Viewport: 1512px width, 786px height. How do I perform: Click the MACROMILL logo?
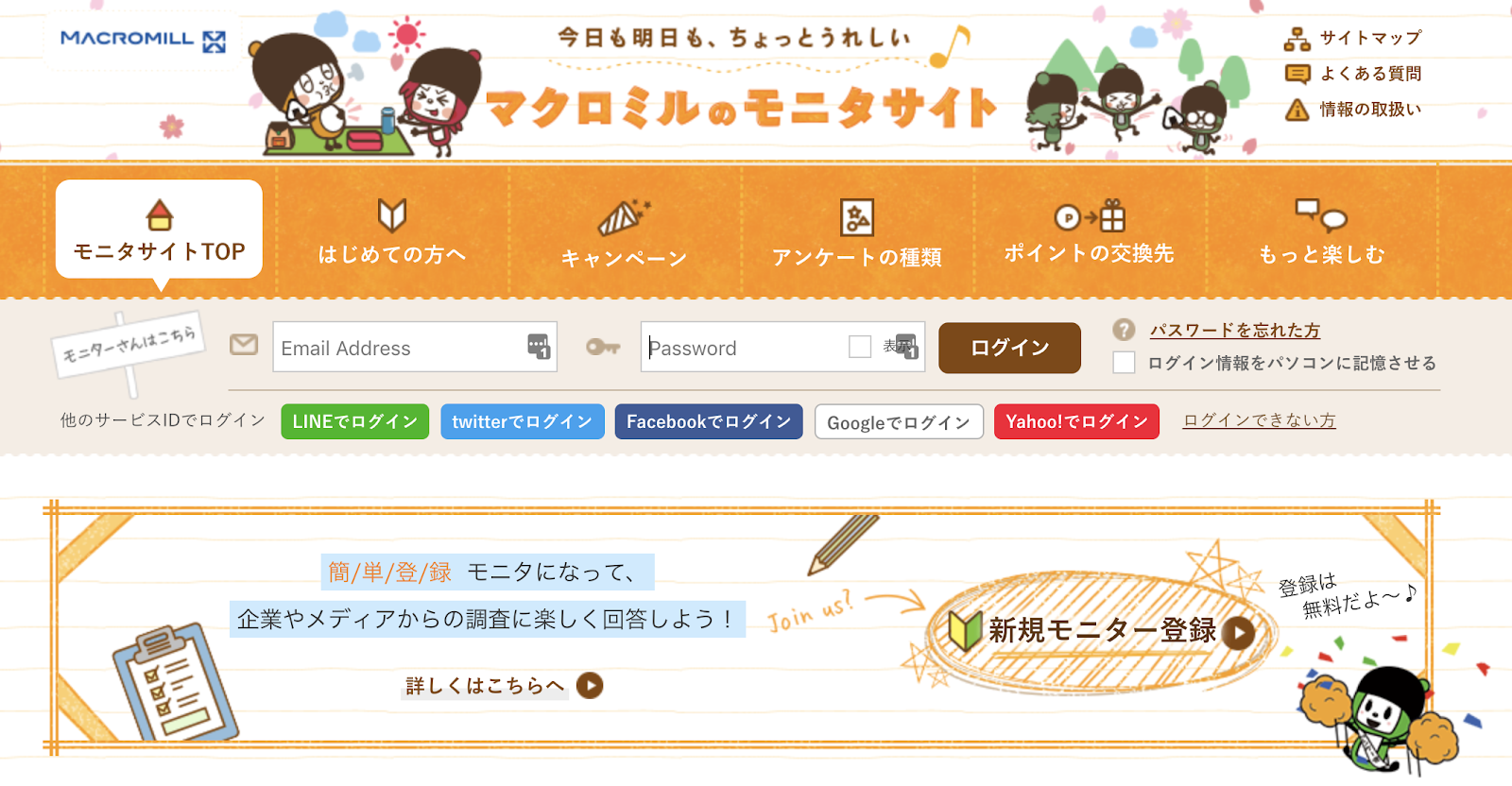[143, 41]
